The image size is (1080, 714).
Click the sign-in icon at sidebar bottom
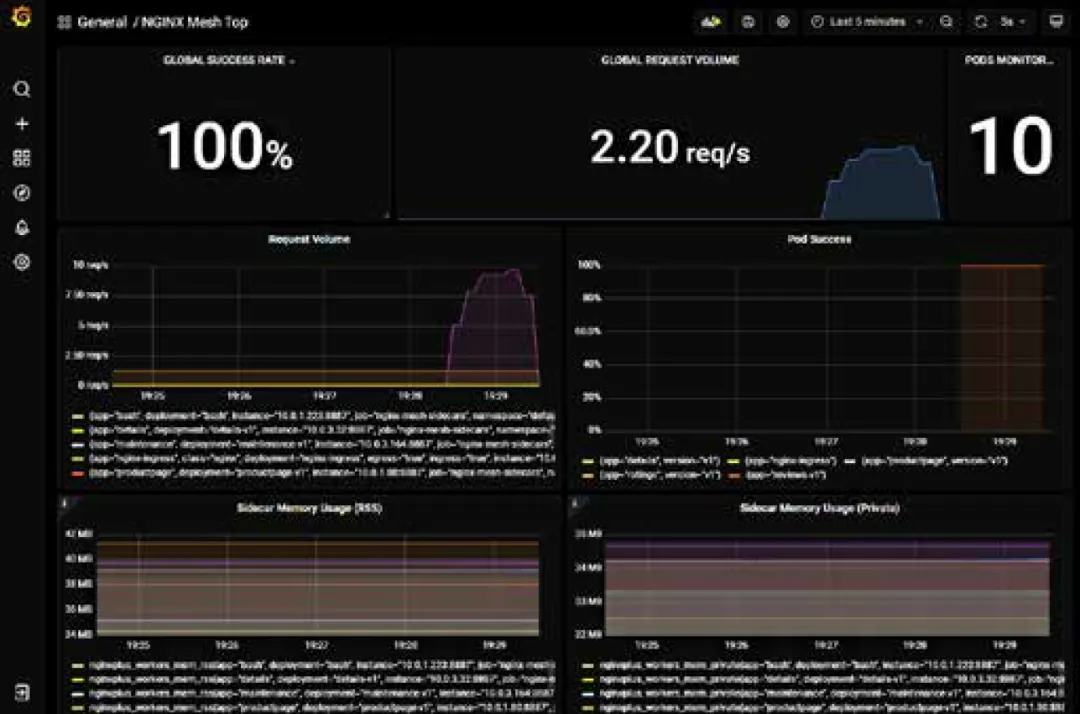click(22, 692)
